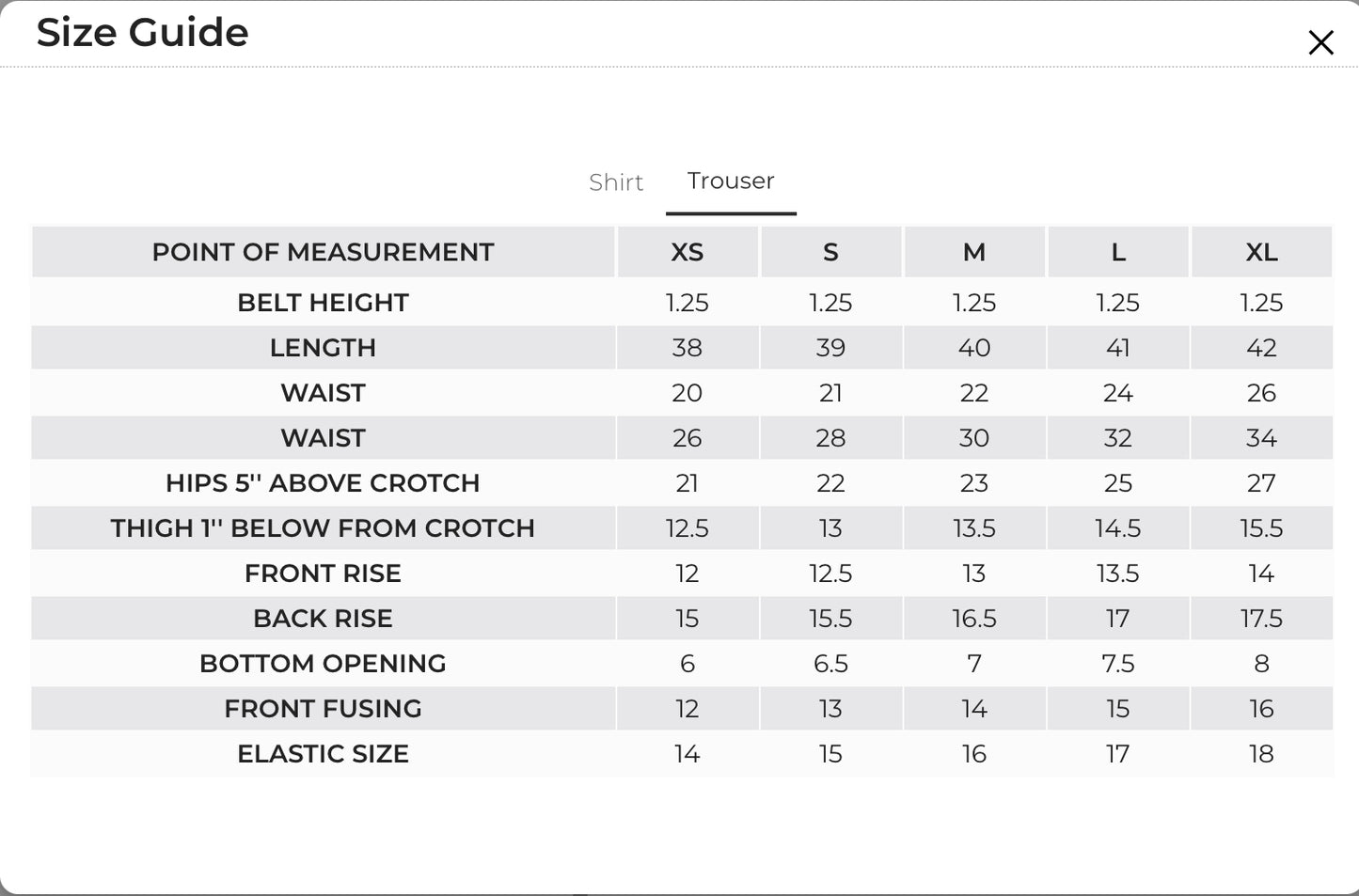Click Thigh 1'' Below From Crotch label
Image resolution: width=1359 pixels, height=896 pixels.
[x=323, y=528]
